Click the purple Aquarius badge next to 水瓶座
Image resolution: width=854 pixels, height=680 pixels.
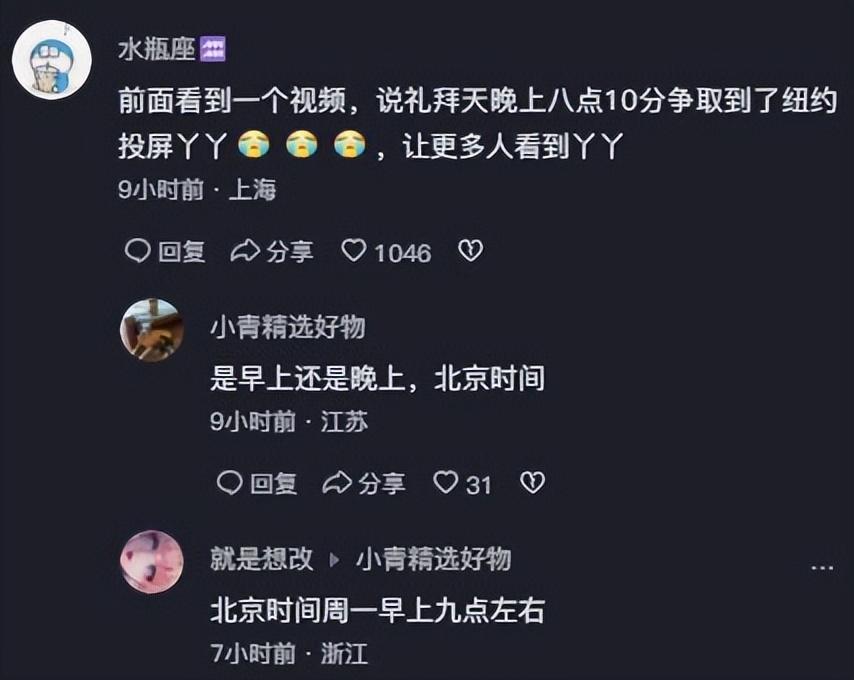click(213, 50)
